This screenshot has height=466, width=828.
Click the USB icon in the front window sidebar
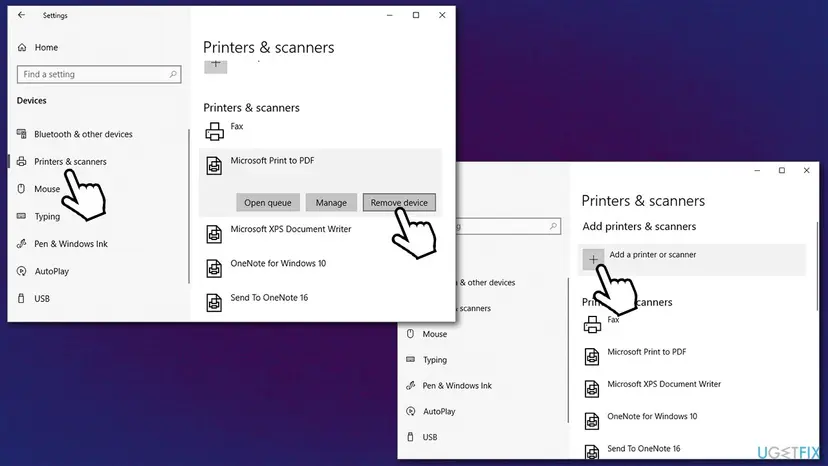tap(21, 299)
